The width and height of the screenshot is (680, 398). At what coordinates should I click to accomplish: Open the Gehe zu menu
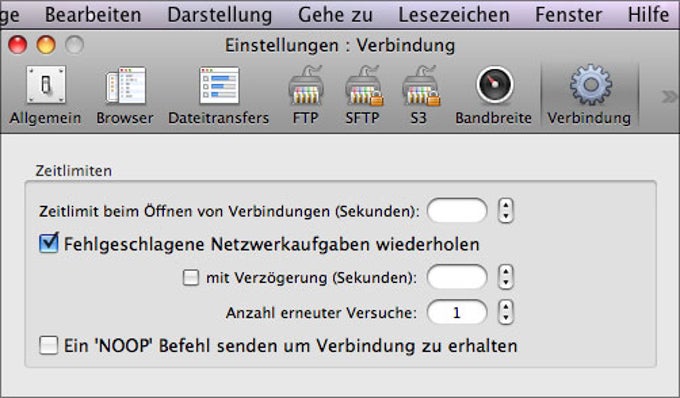tap(335, 14)
